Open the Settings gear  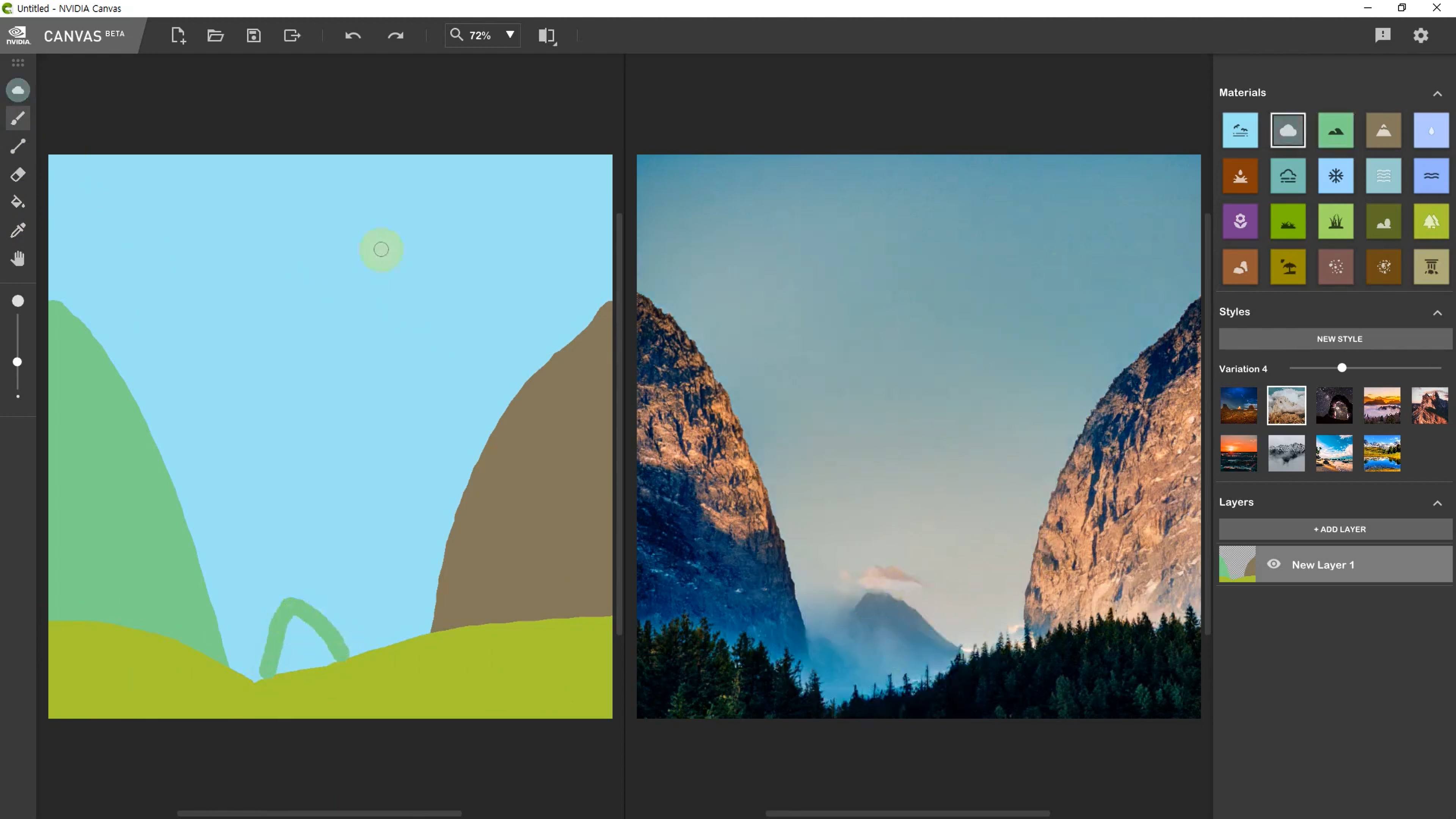pyautogui.click(x=1420, y=36)
